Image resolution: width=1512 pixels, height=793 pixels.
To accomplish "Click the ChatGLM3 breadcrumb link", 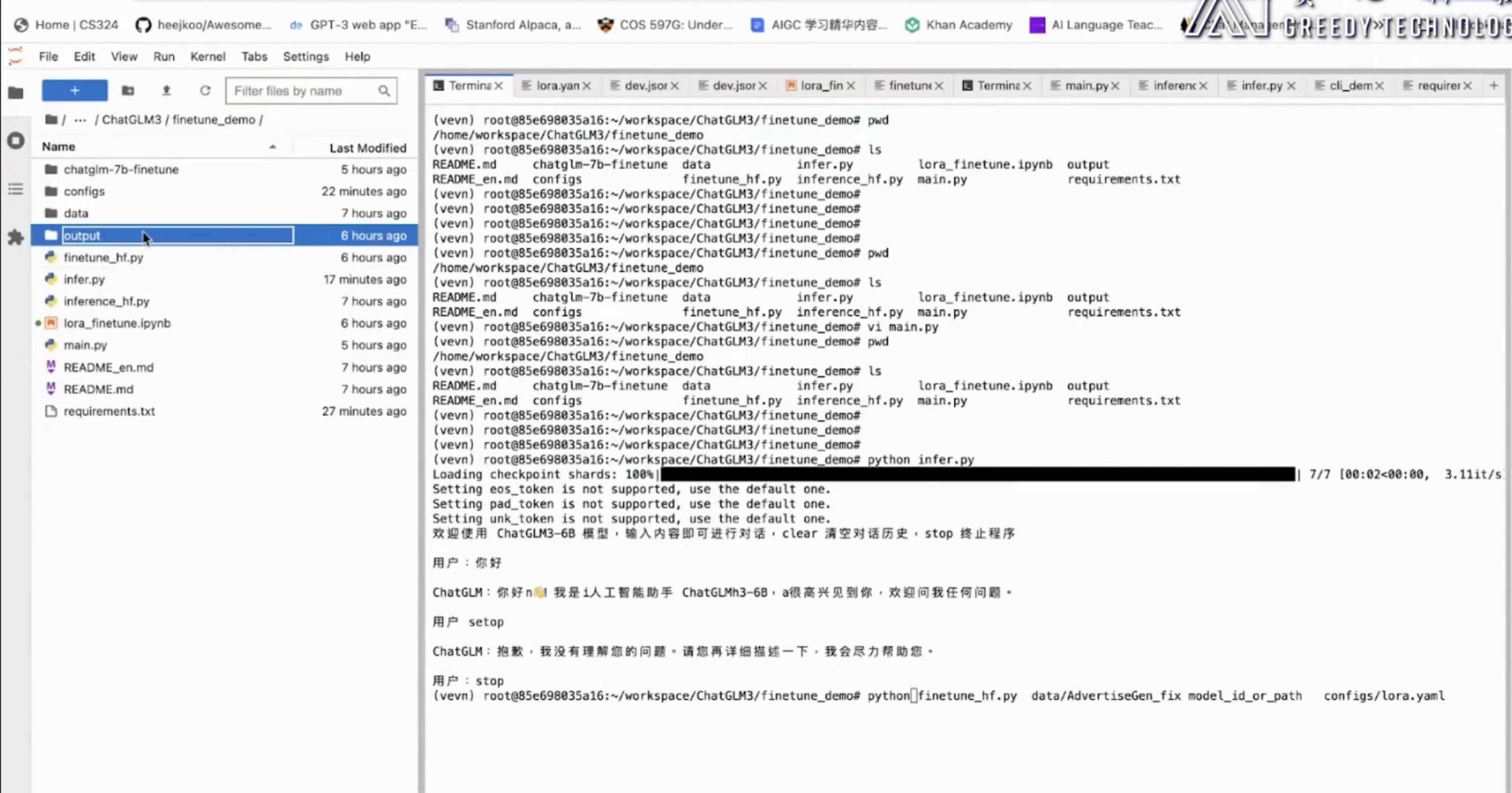I will tap(131, 120).
